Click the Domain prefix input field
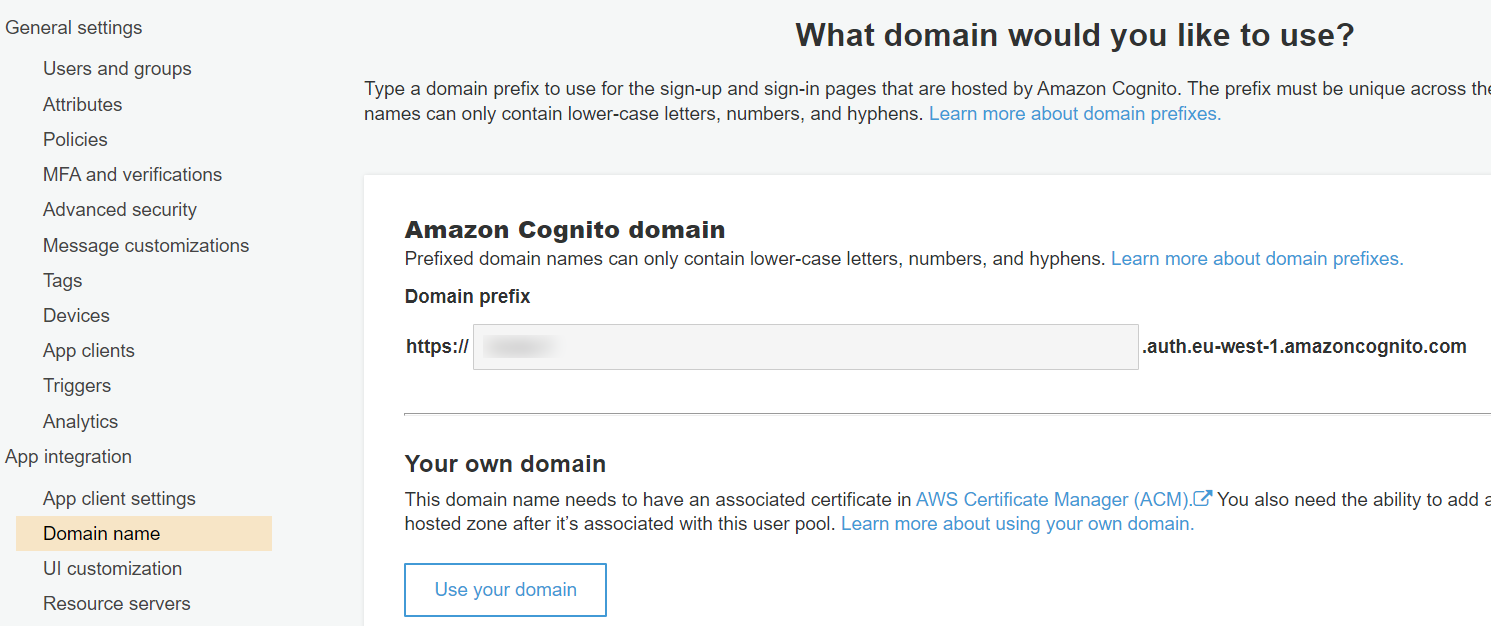 coord(805,345)
